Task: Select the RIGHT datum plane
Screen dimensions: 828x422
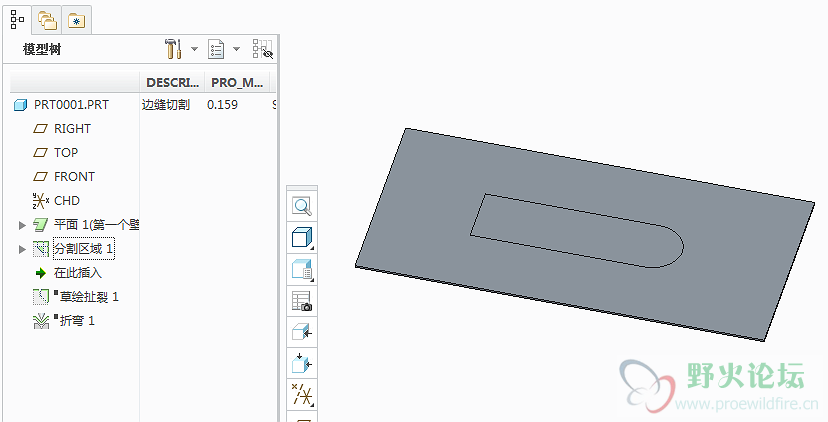Action: click(72, 128)
